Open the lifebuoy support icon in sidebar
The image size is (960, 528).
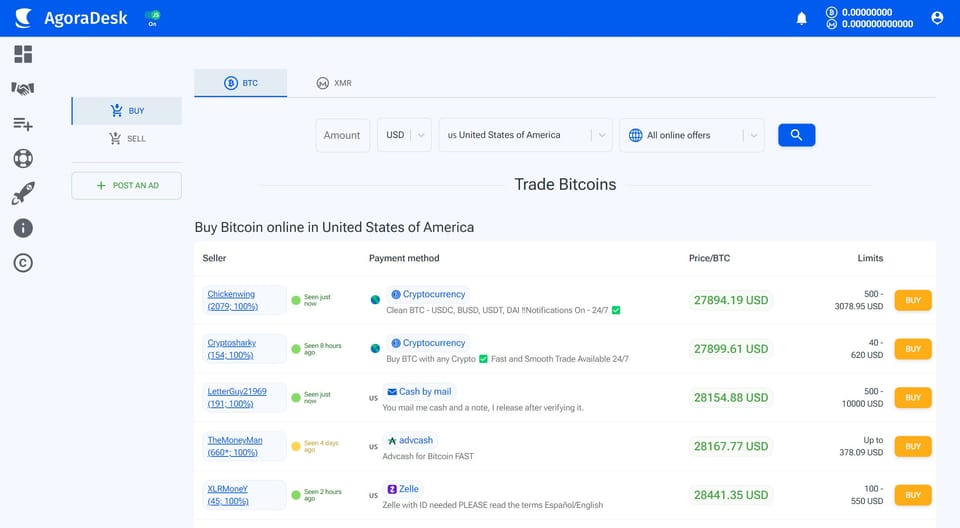(23, 159)
